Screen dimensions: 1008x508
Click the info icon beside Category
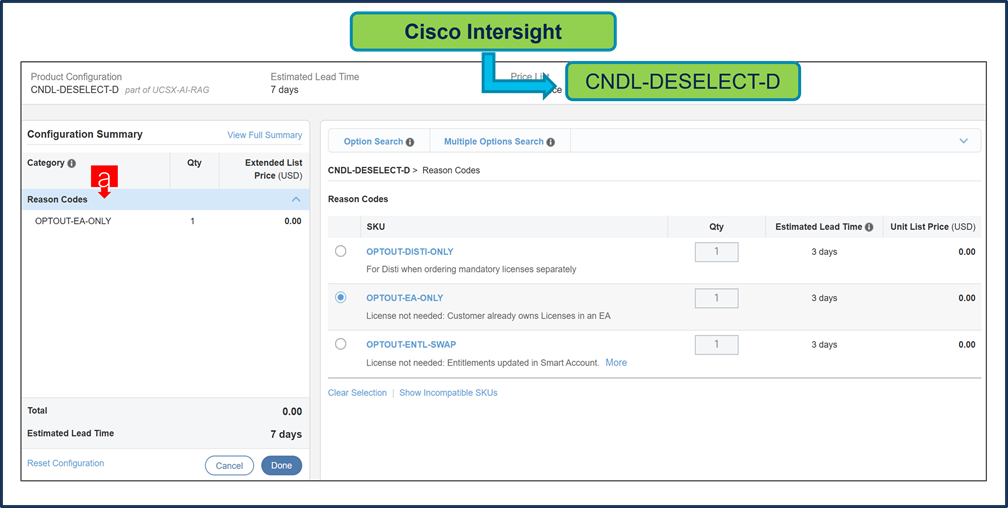[x=72, y=163]
